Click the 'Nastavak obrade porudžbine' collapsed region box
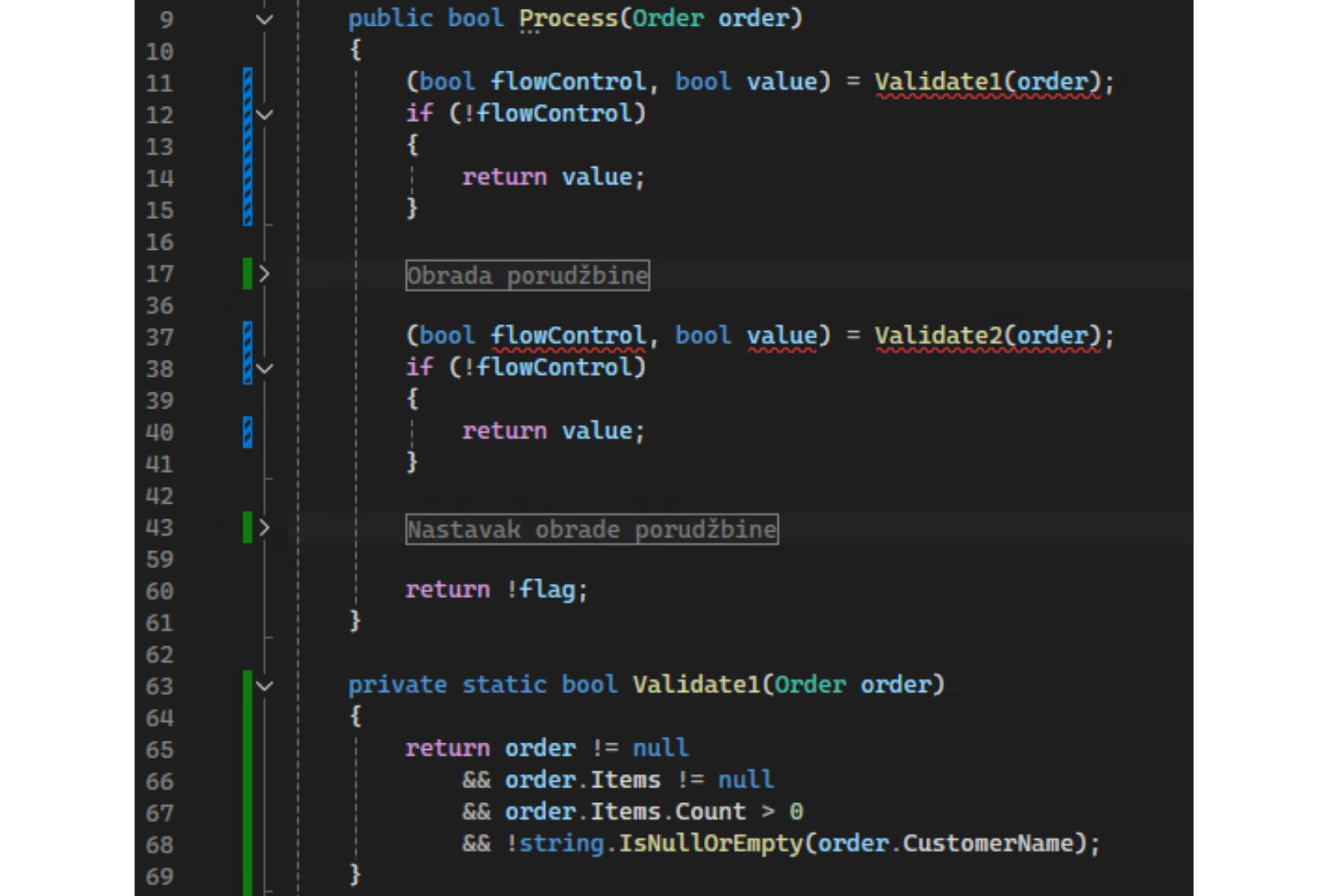Viewport: 1328px width, 896px height. tap(591, 529)
